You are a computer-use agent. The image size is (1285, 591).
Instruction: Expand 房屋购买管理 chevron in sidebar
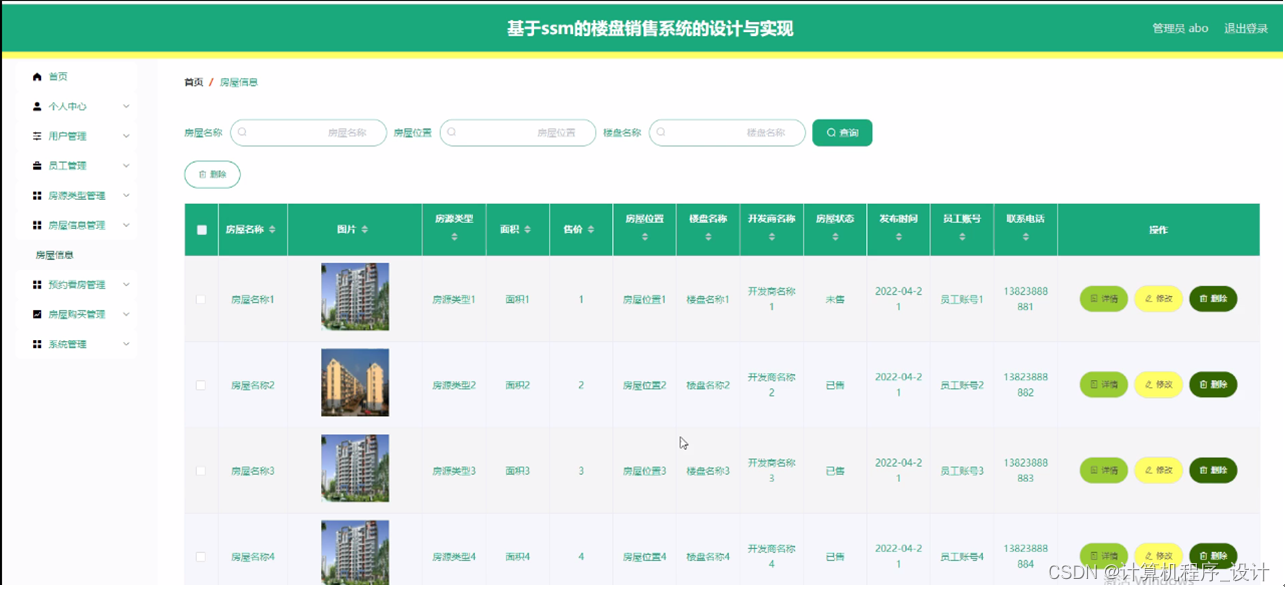click(126, 314)
